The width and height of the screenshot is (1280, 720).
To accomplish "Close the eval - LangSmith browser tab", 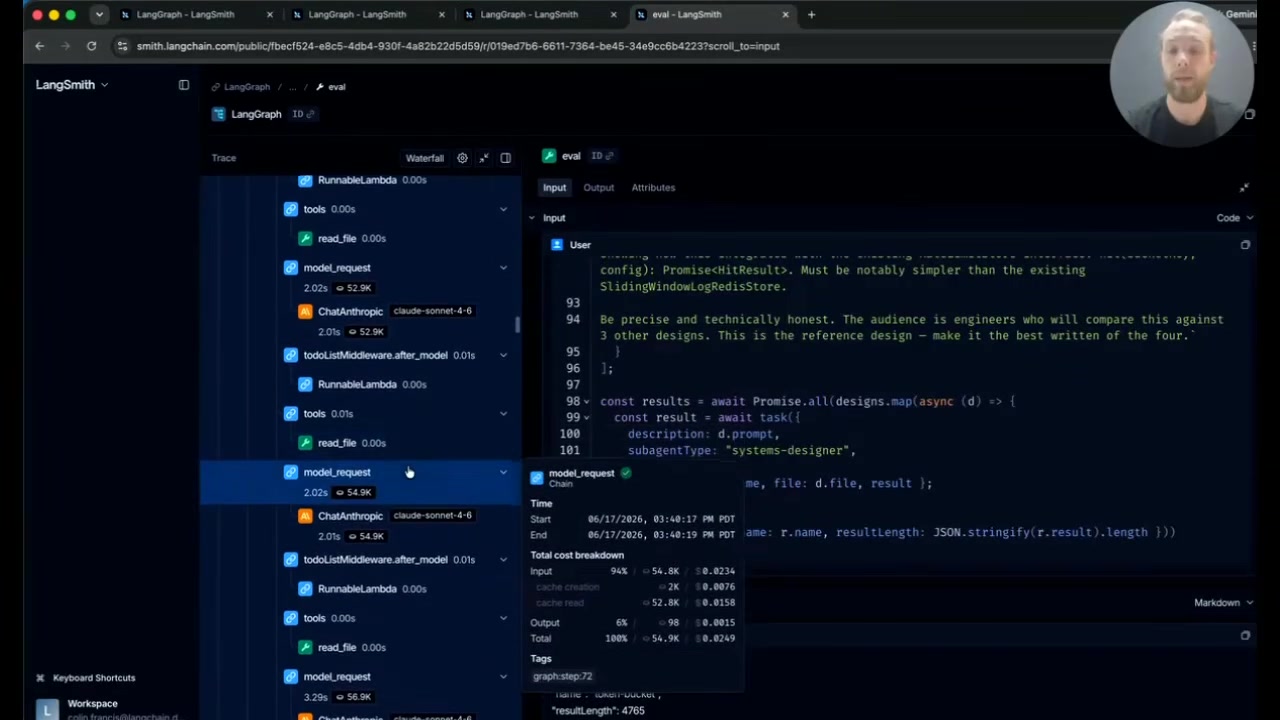I will pyautogui.click(x=785, y=15).
